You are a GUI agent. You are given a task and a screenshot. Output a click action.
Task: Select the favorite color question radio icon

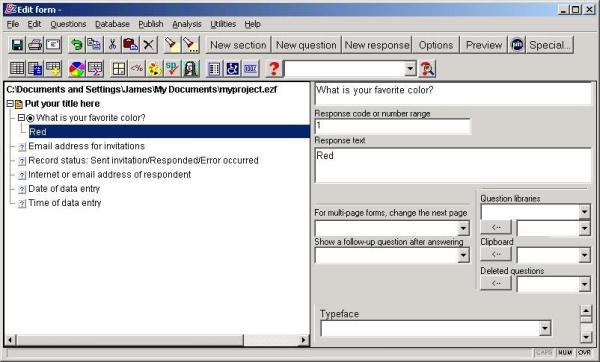pos(30,118)
